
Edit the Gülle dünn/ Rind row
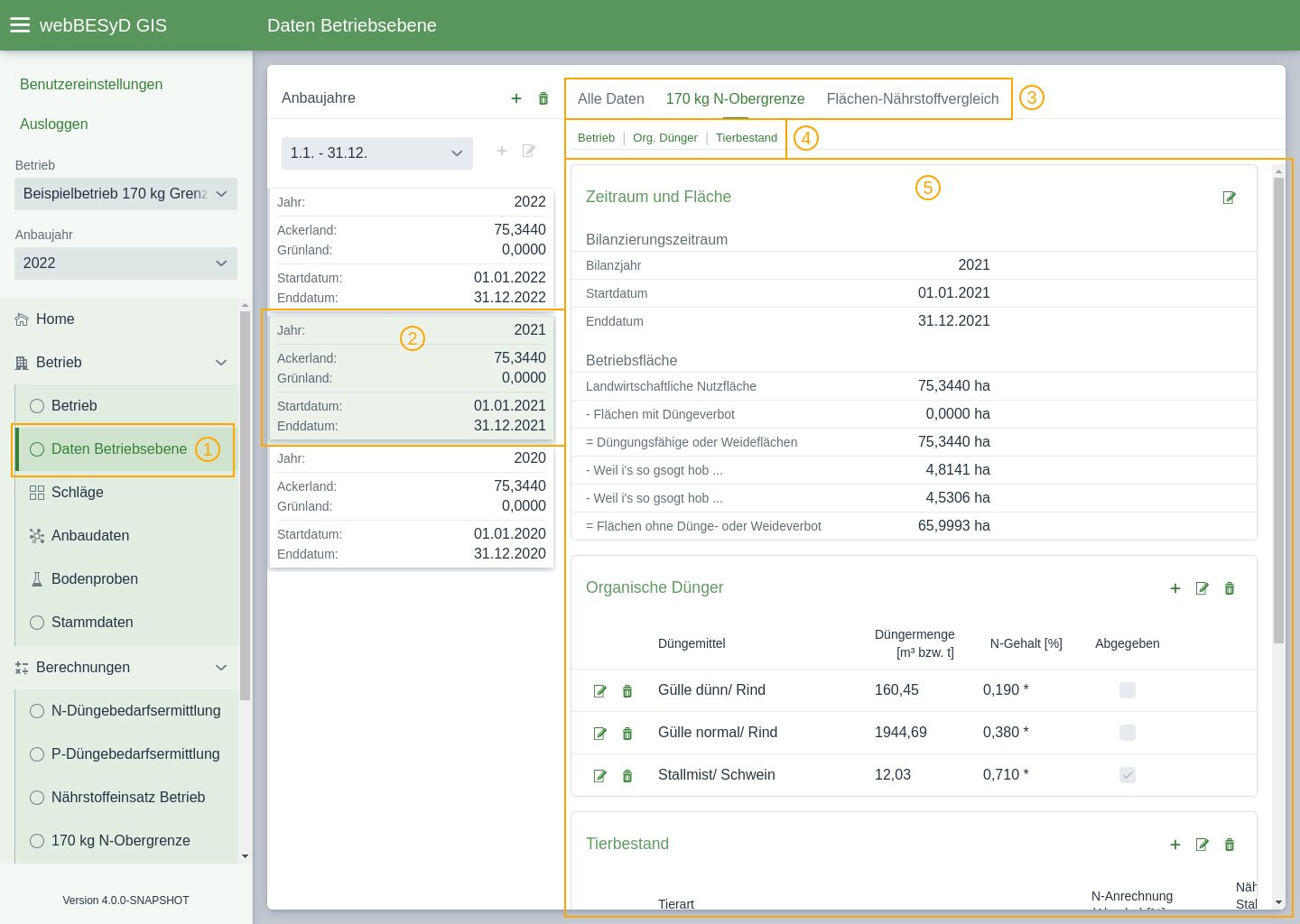(600, 691)
